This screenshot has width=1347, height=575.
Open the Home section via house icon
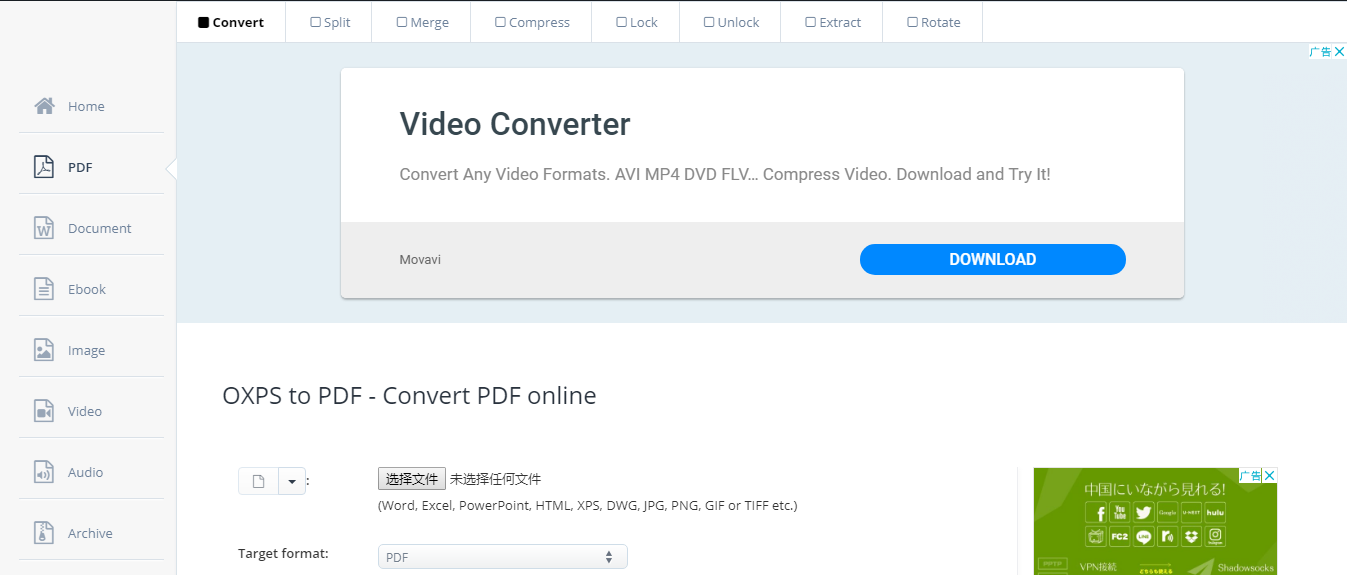tap(44, 106)
